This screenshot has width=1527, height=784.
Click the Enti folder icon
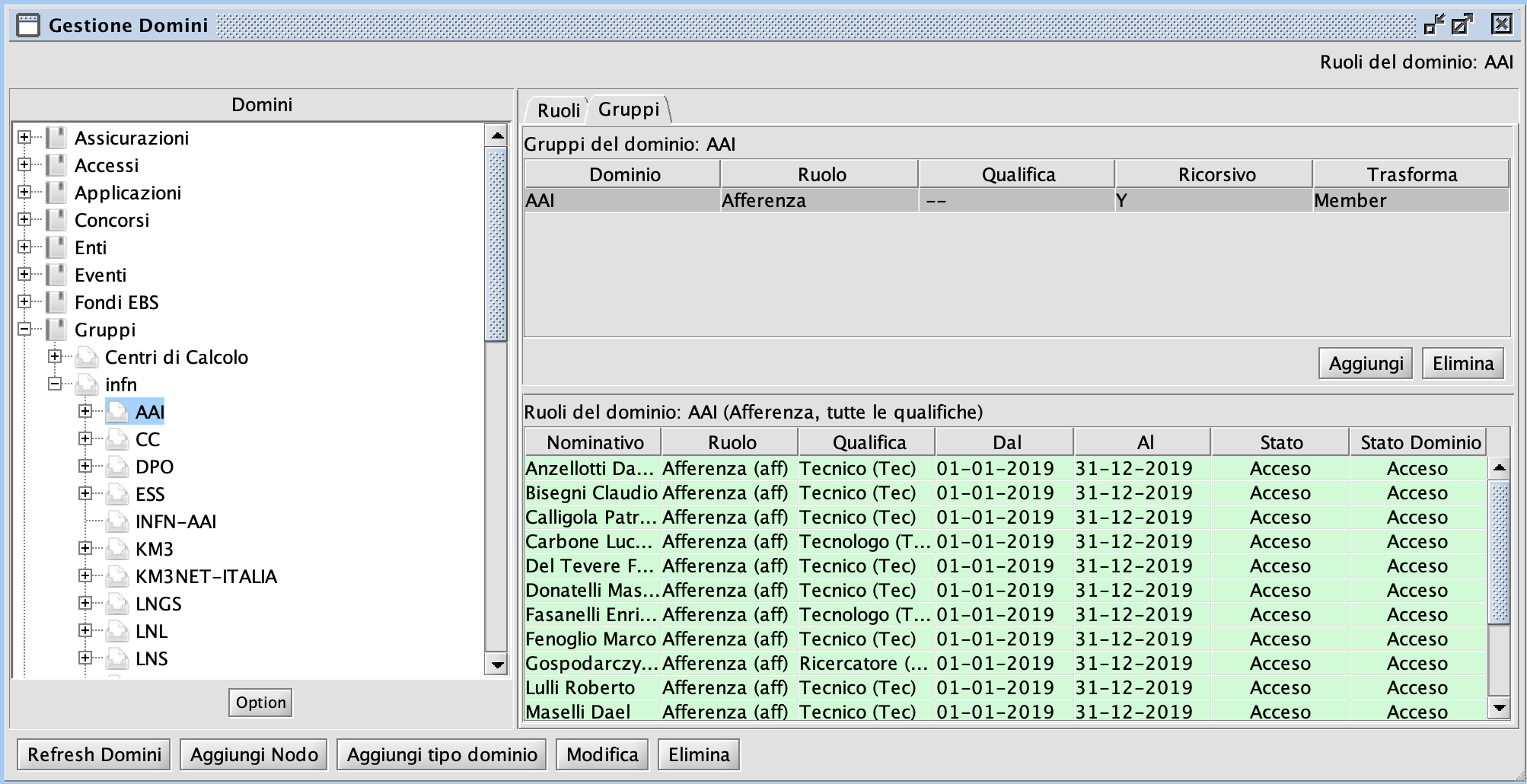point(56,247)
